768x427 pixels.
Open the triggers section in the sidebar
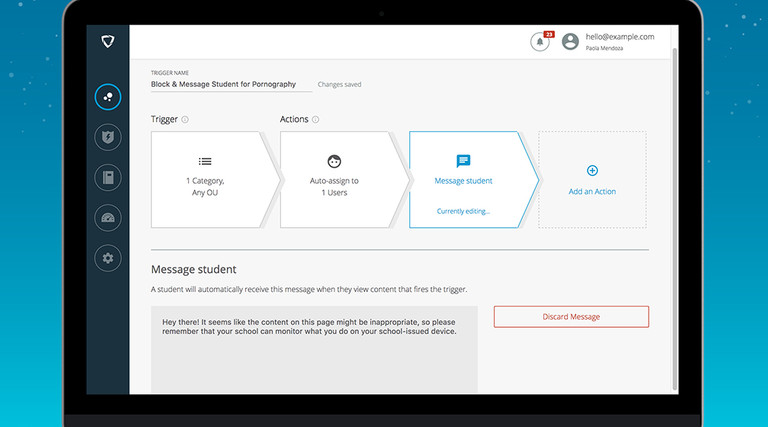[x=108, y=97]
